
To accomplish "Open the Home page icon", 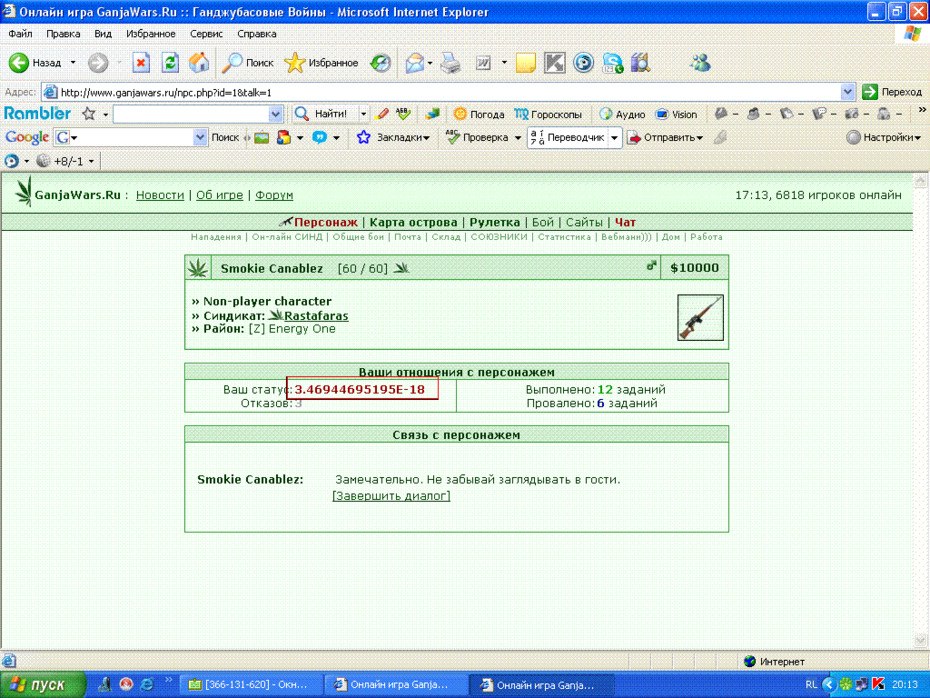I will coord(199,63).
